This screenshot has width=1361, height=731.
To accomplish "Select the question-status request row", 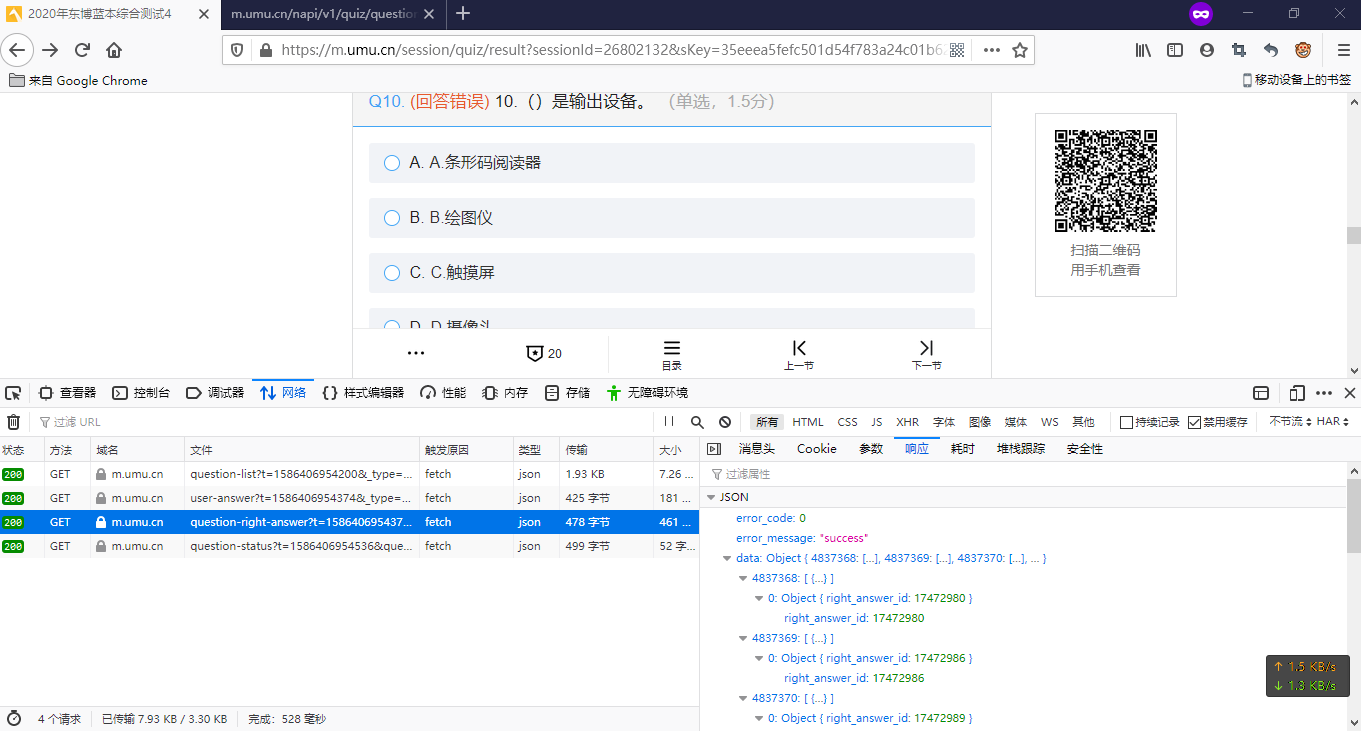I will [349, 546].
